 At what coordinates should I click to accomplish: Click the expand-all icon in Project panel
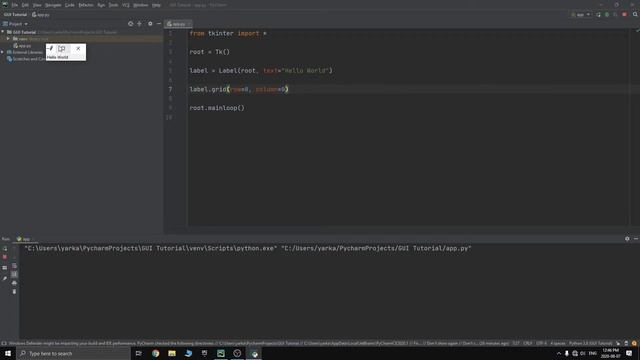(x=140, y=24)
